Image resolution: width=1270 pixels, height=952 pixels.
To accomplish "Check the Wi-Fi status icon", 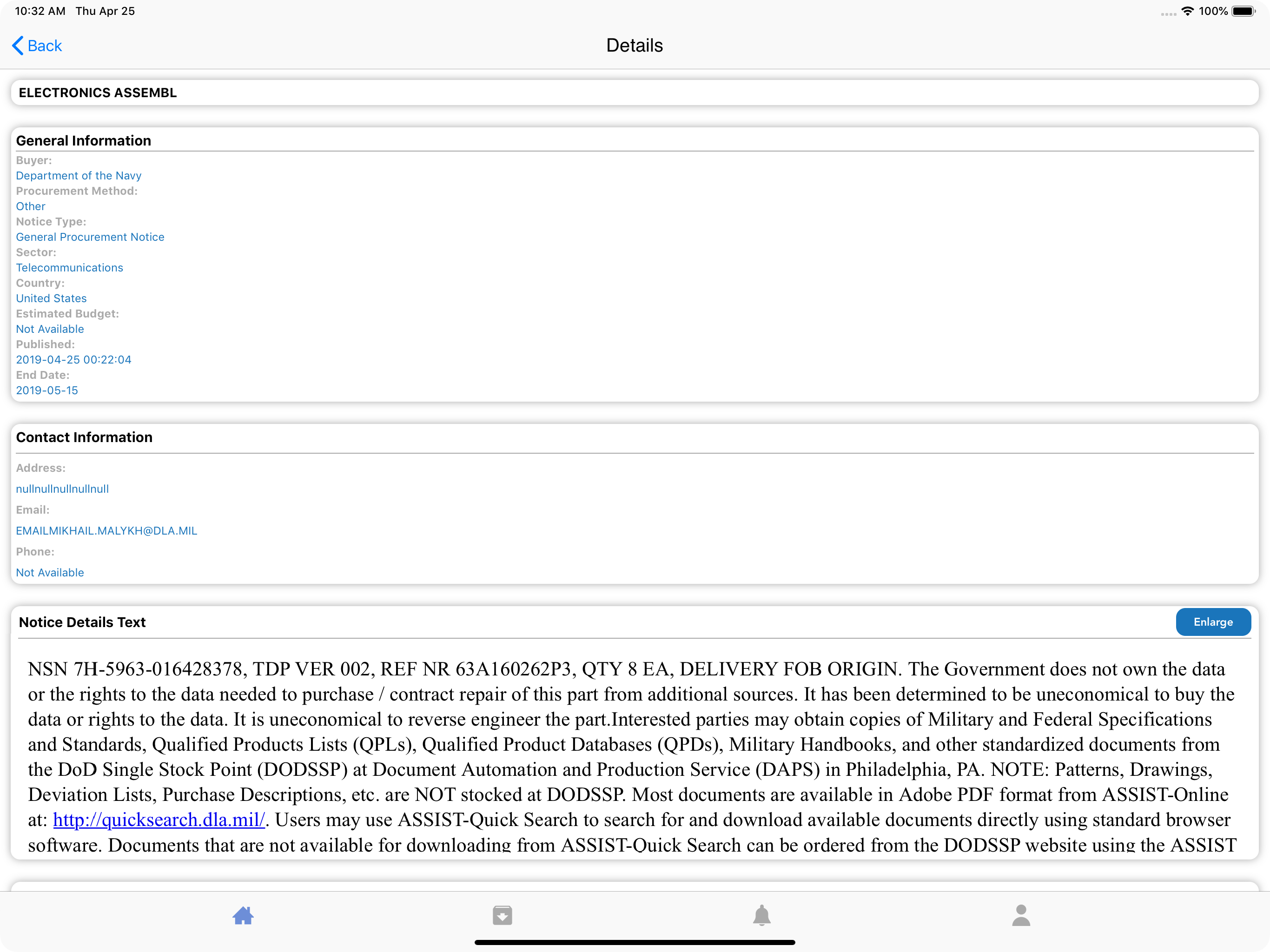I will coord(1188,11).
